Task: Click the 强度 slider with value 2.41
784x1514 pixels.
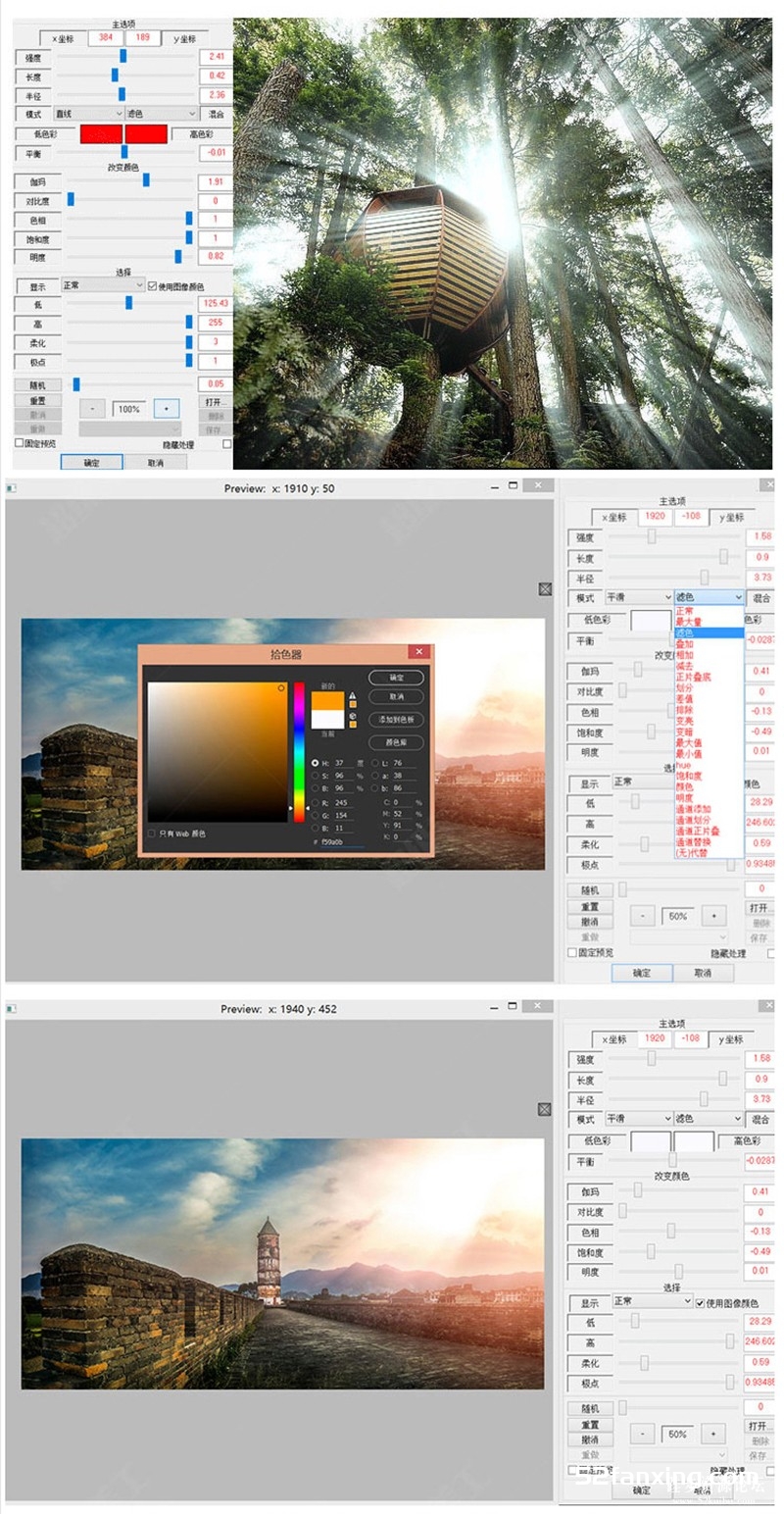Action: click(x=124, y=56)
